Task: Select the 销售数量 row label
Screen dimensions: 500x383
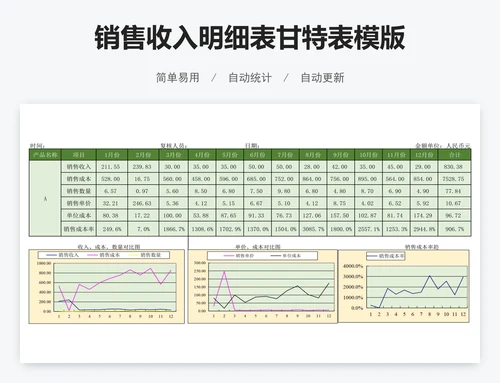Action: [x=79, y=191]
